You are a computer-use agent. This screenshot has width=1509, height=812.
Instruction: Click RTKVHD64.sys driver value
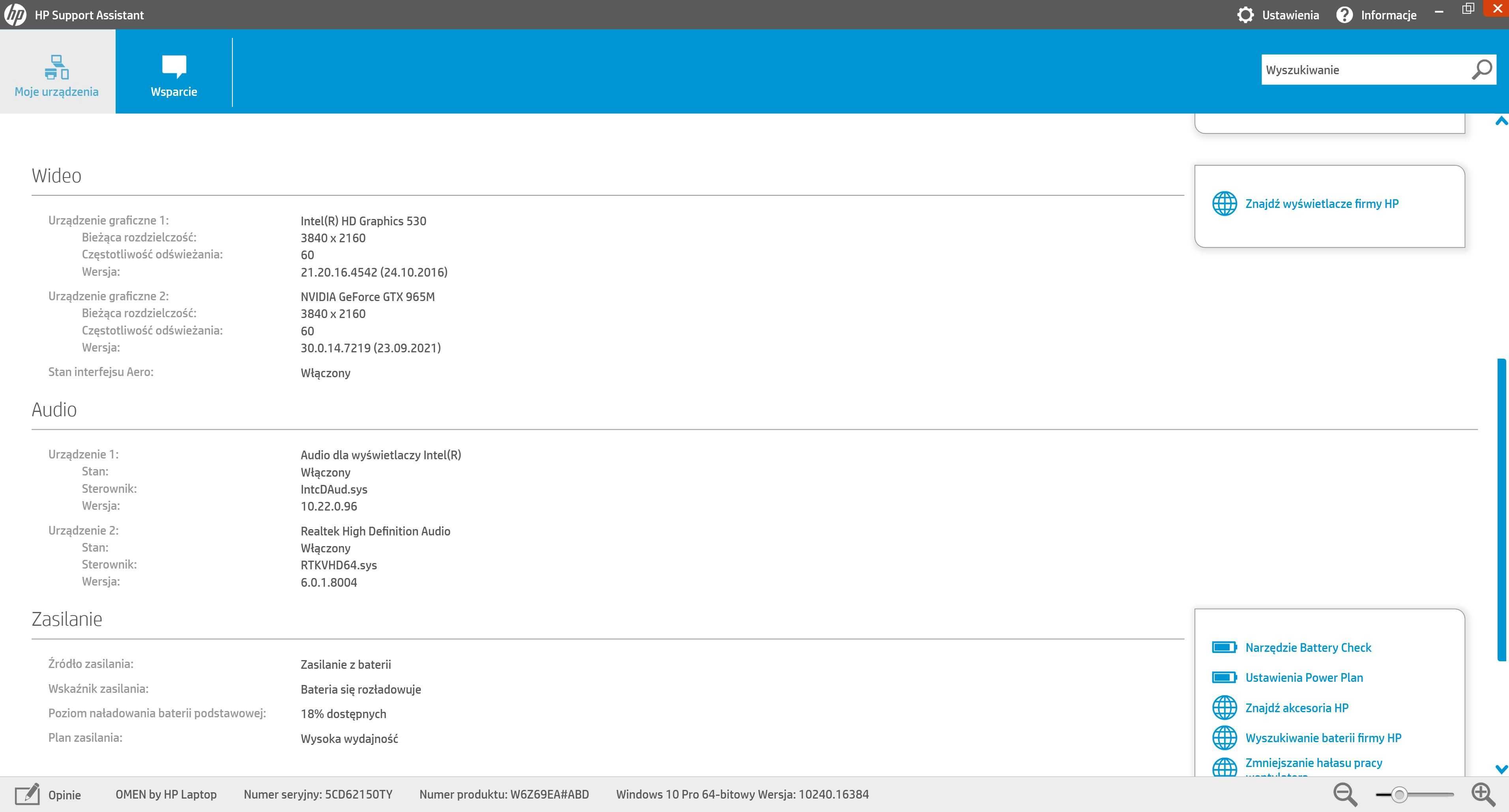(339, 565)
